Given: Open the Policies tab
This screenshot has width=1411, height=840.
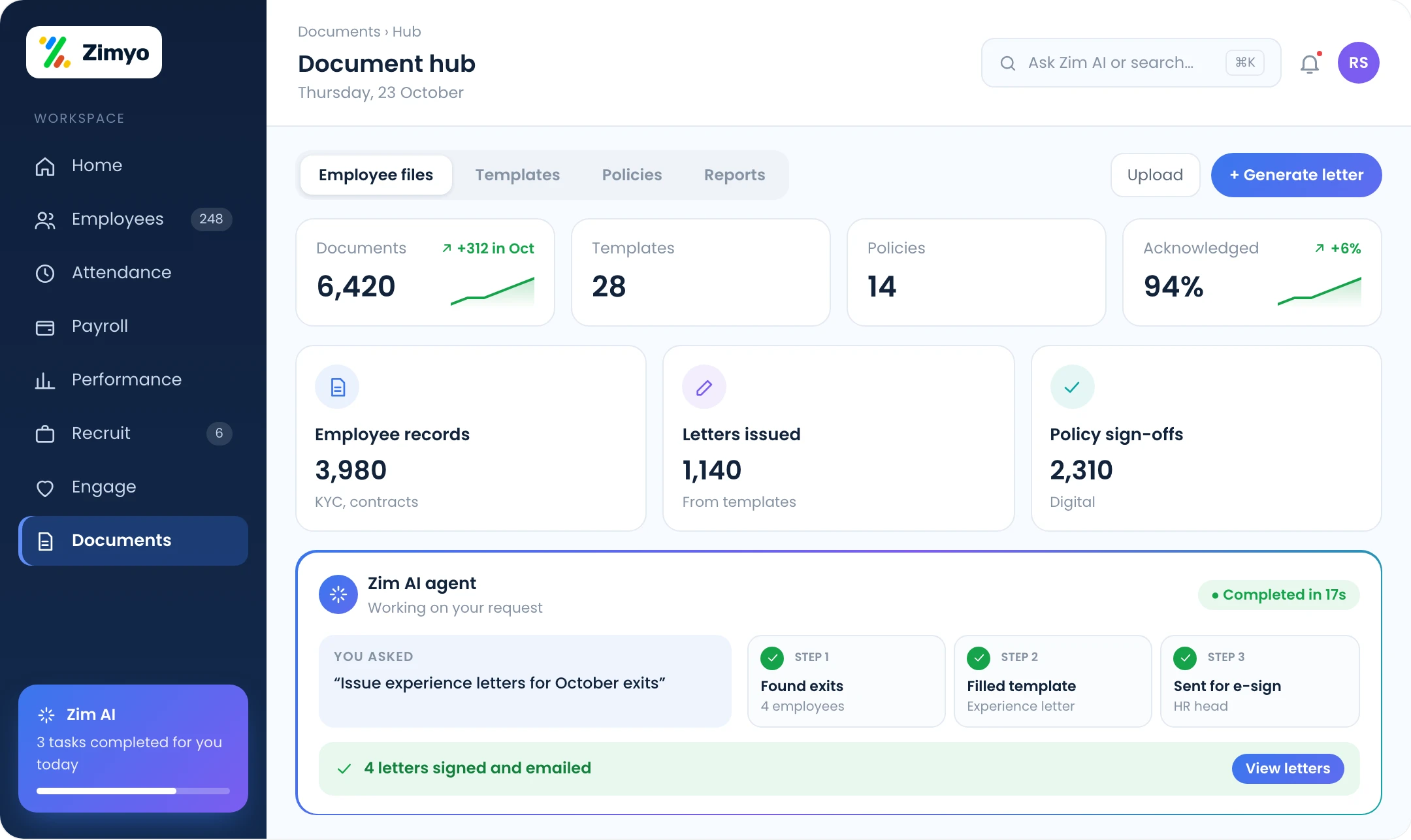Looking at the screenshot, I should (632, 175).
